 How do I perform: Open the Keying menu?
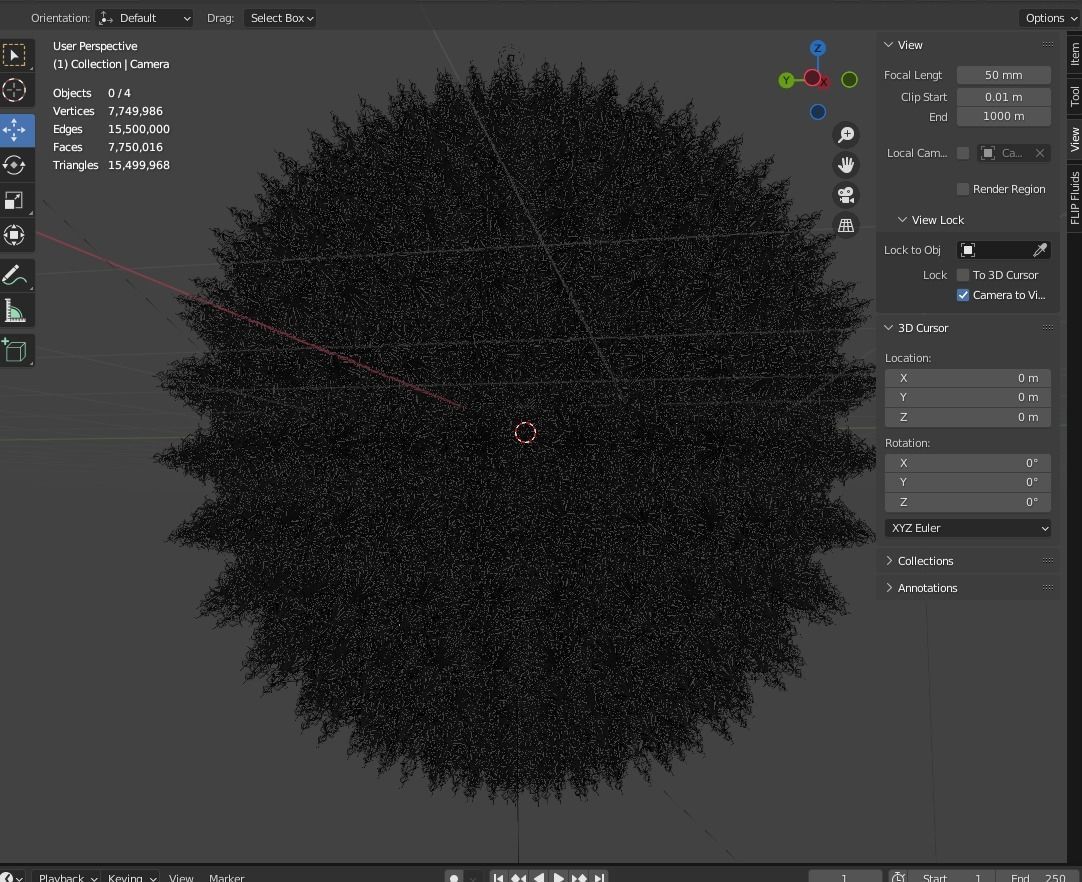tap(131, 878)
